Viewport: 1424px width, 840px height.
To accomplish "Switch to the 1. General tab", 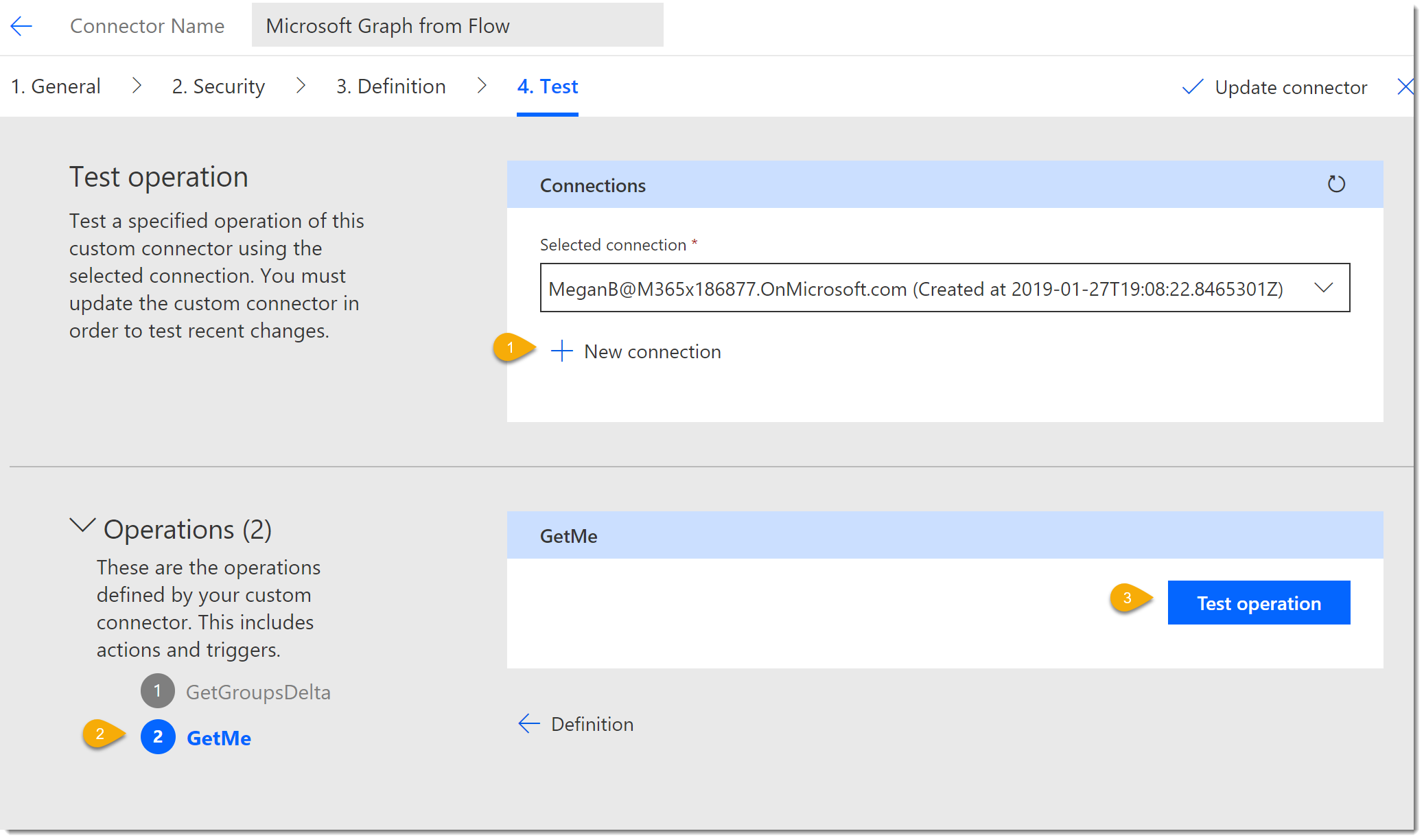I will pos(56,86).
